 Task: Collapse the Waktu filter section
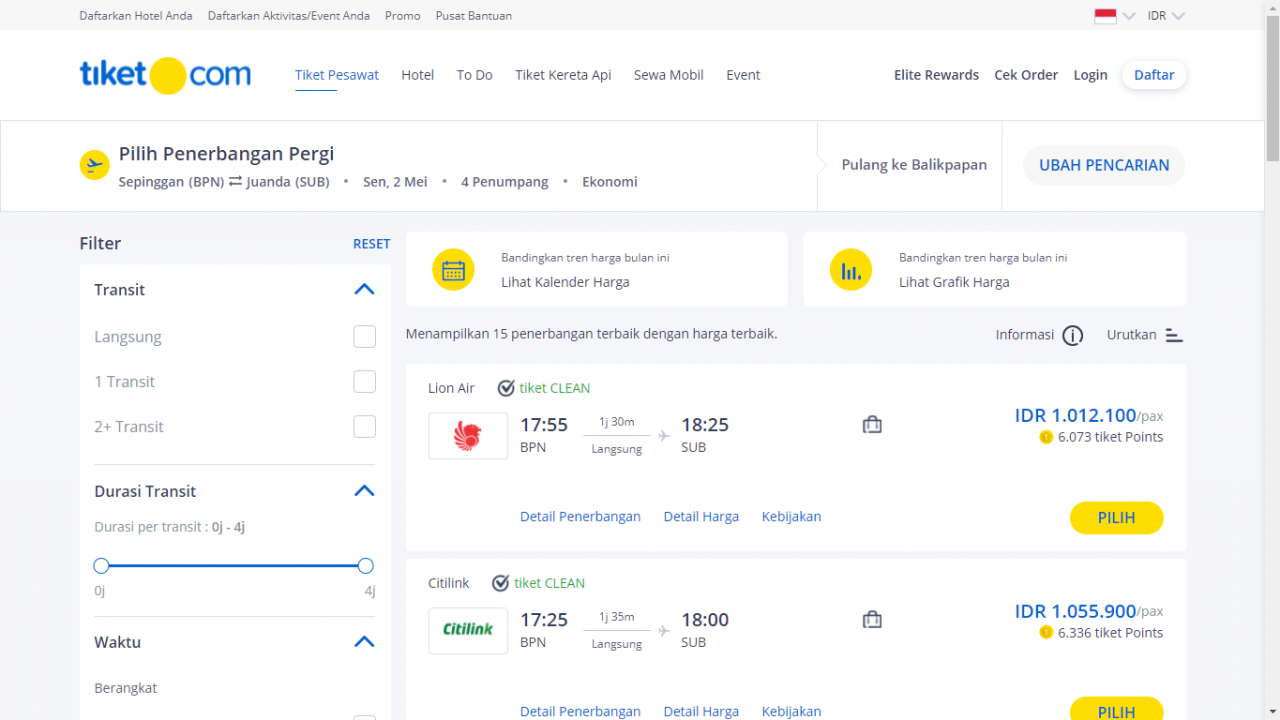pyautogui.click(x=364, y=642)
